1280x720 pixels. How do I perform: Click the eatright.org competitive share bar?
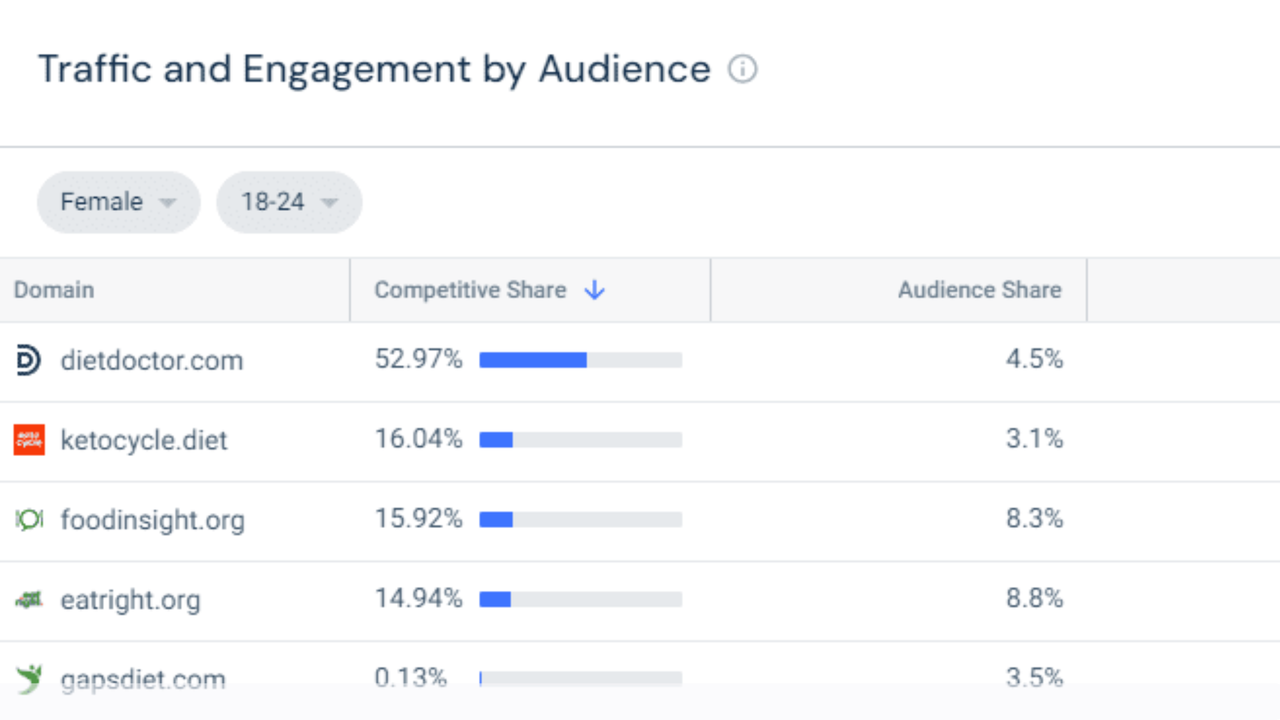click(581, 600)
